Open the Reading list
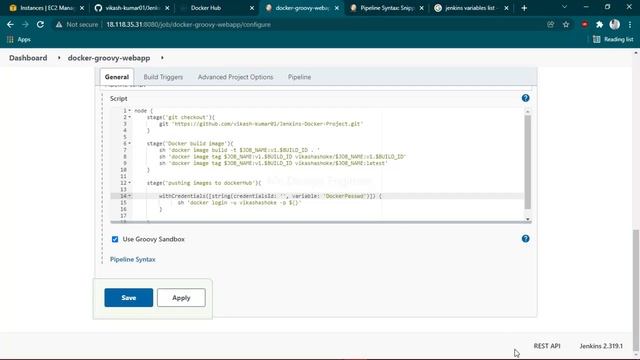 click(x=613, y=40)
